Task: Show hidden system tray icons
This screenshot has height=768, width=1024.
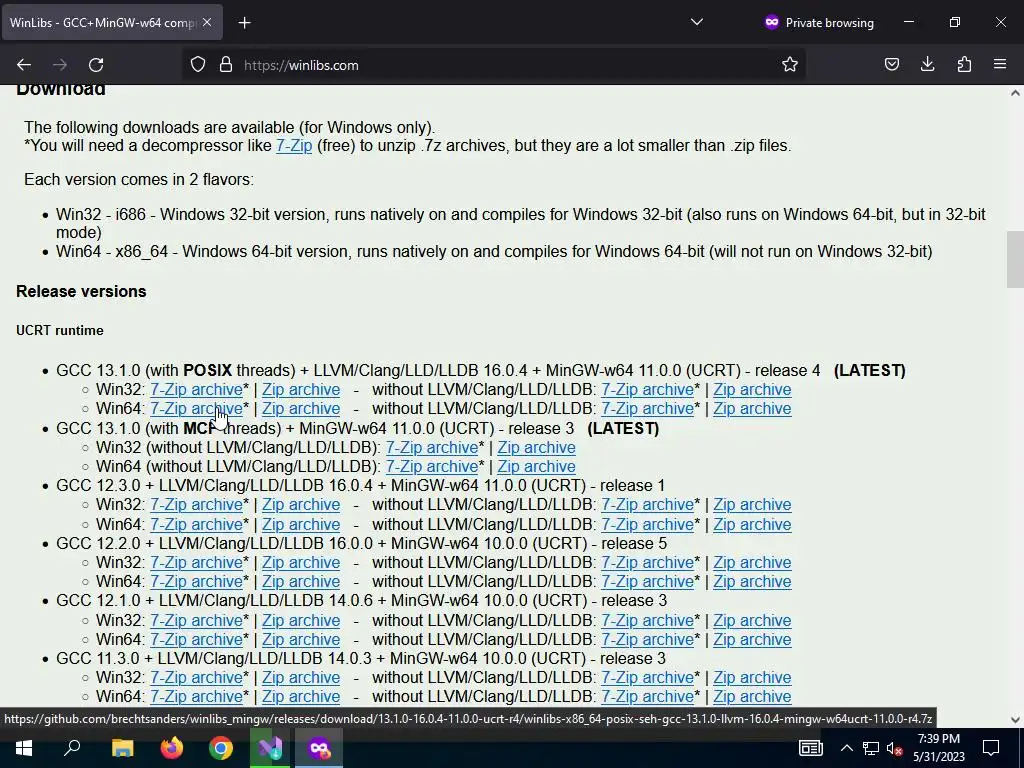Action: pyautogui.click(x=846, y=748)
